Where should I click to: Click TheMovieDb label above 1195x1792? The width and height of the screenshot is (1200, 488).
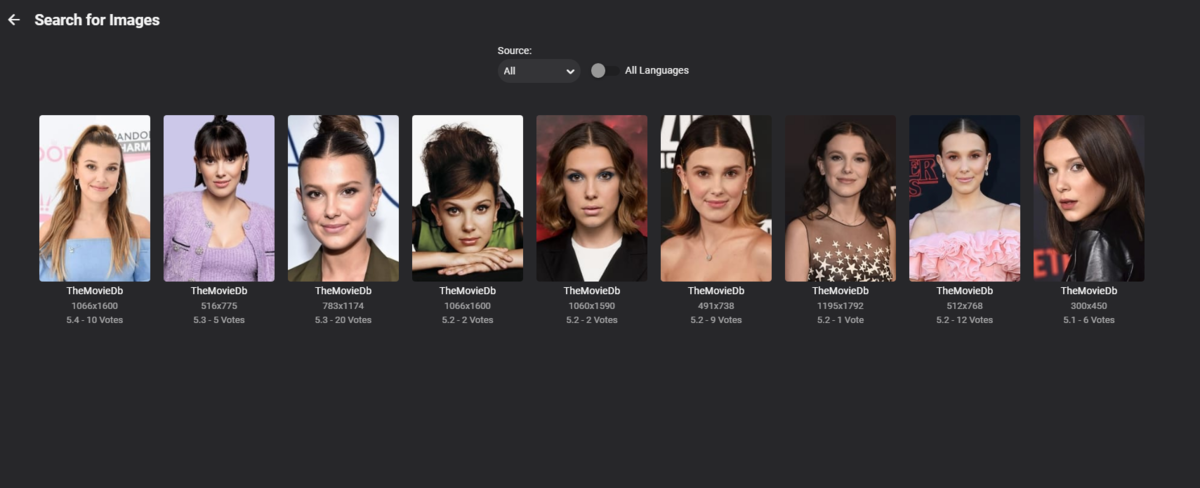pos(840,290)
